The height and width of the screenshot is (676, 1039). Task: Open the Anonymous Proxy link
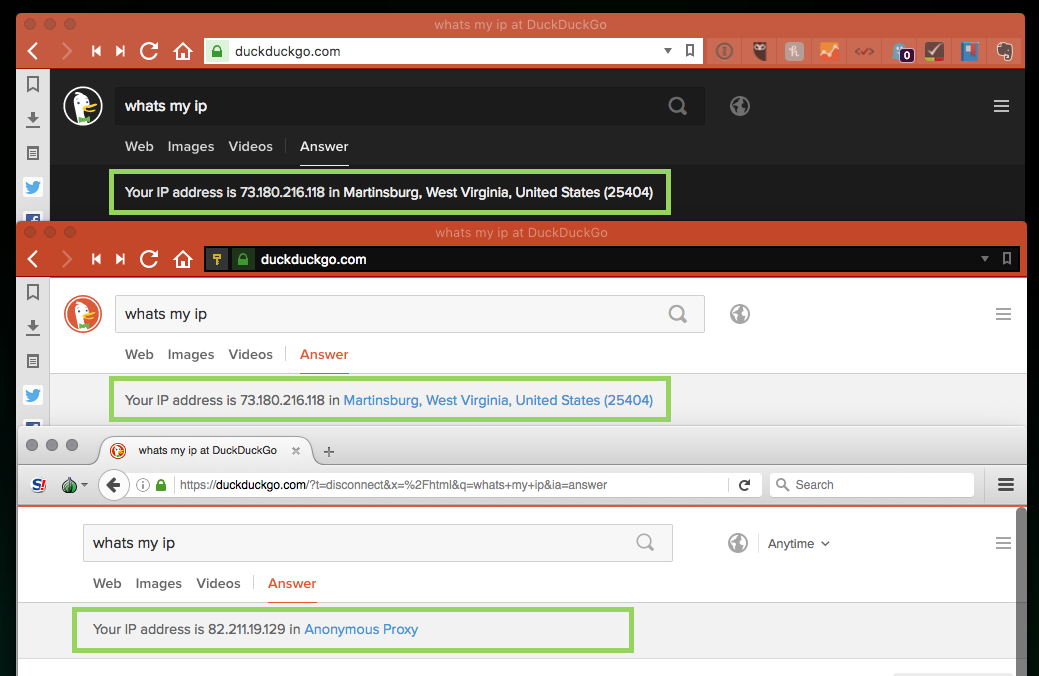coord(361,629)
